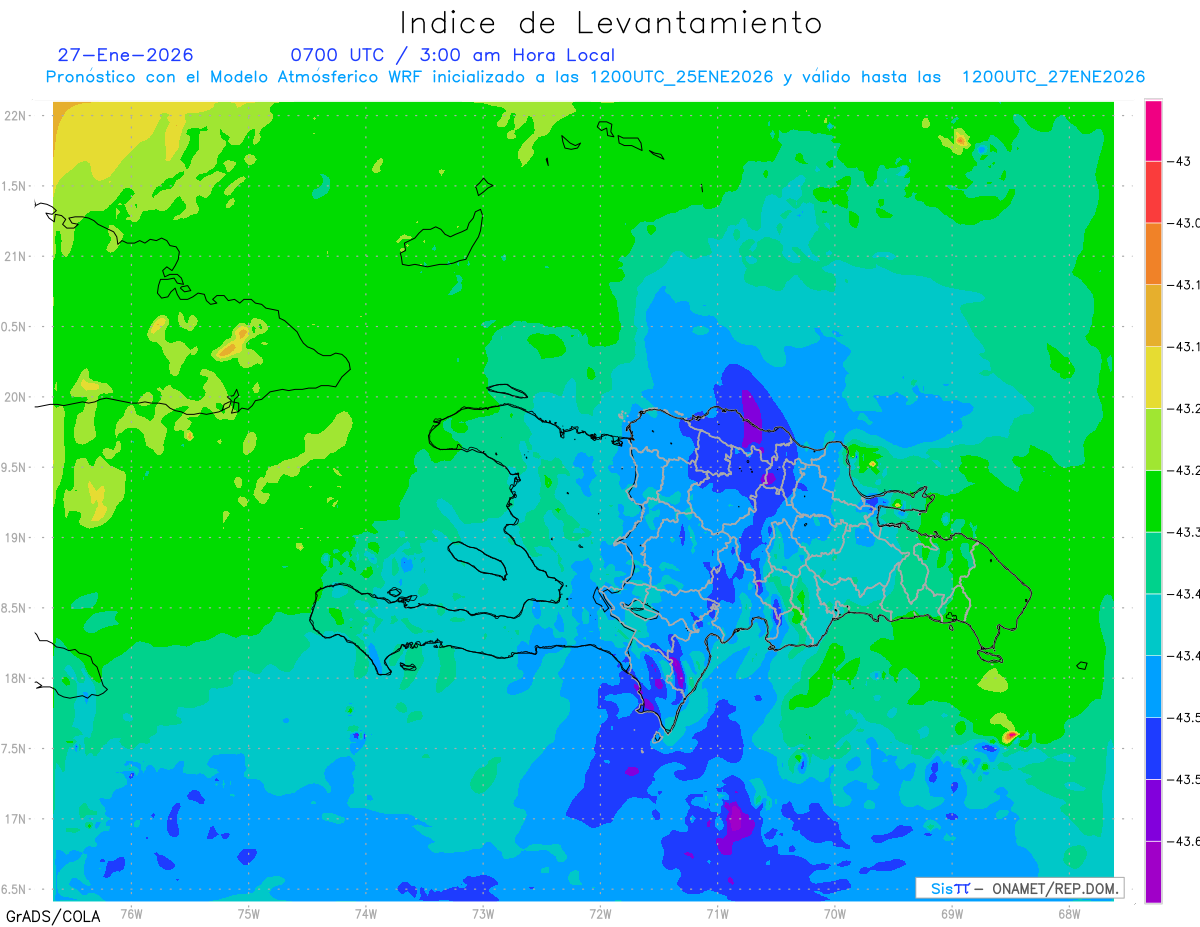Click the "76W" longitude label
The image size is (1200, 927).
[x=131, y=912]
